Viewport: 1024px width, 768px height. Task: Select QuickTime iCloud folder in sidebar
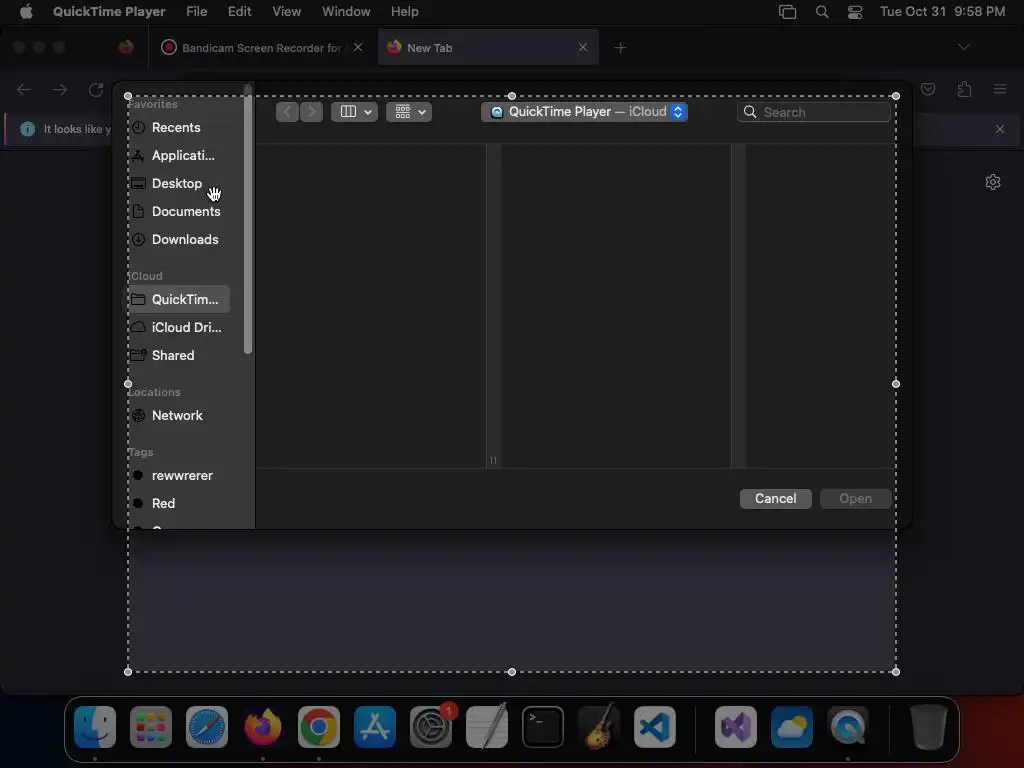176,299
